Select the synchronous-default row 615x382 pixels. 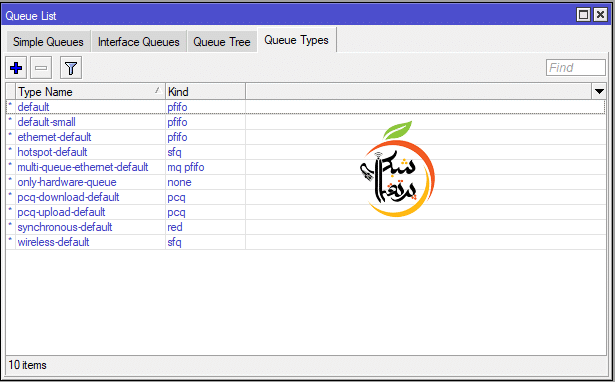point(306,227)
